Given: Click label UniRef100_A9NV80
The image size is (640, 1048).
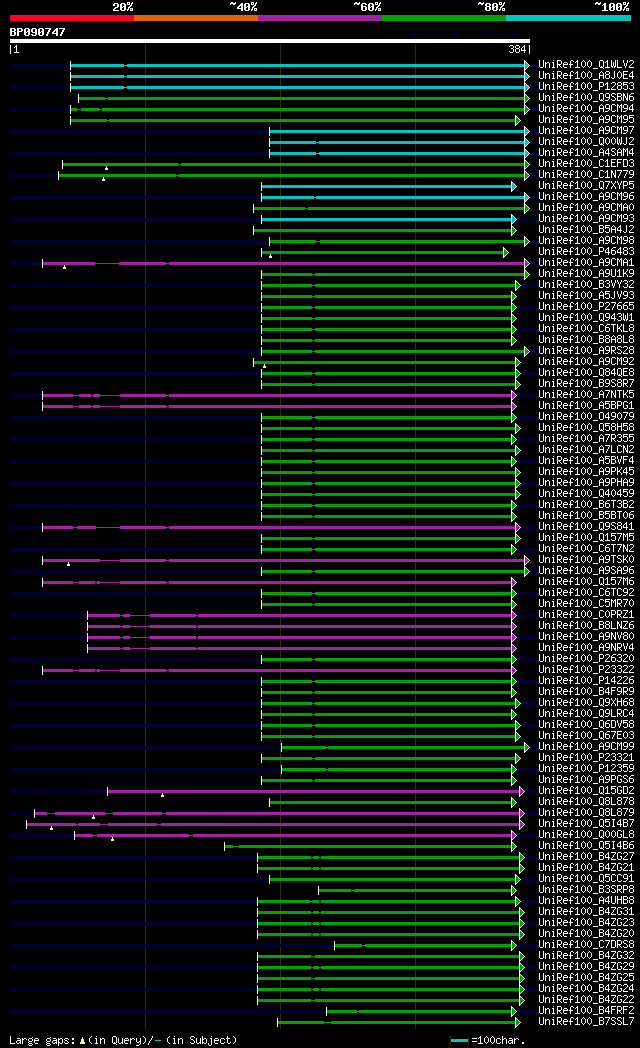Looking at the screenshot, I should click(x=586, y=637).
